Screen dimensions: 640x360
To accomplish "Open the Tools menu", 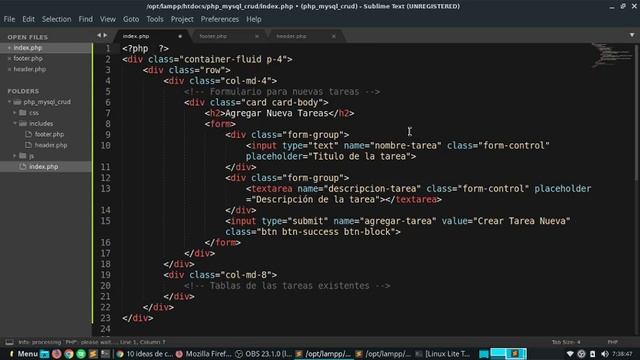I will tap(155, 19).
